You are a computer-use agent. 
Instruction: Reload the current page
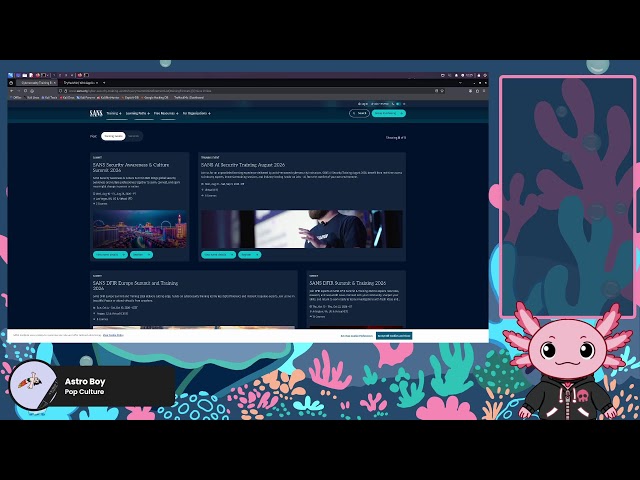pos(25,91)
